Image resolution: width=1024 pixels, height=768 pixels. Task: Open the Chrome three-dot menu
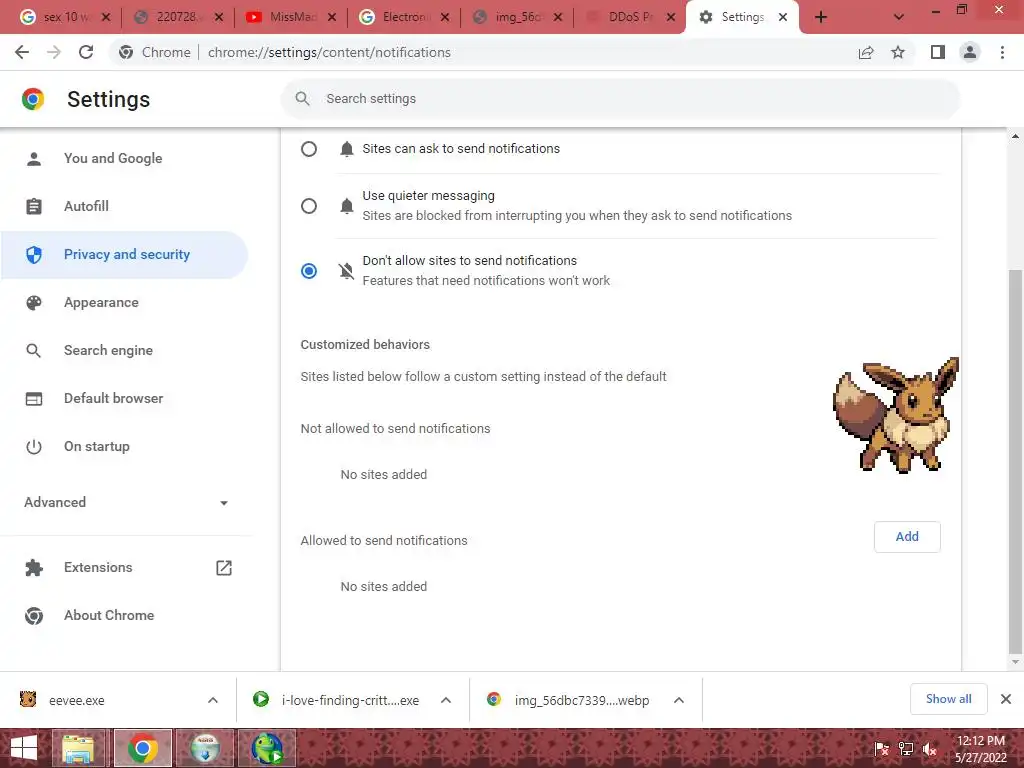(x=1002, y=52)
